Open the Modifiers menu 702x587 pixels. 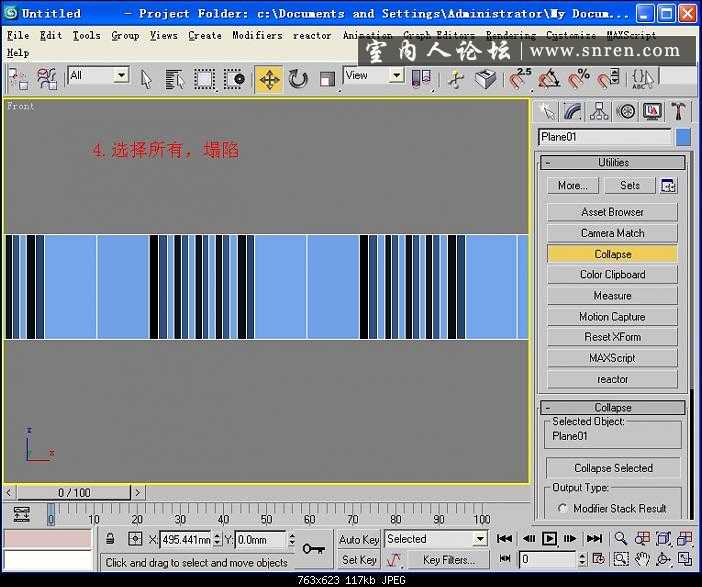click(257, 35)
